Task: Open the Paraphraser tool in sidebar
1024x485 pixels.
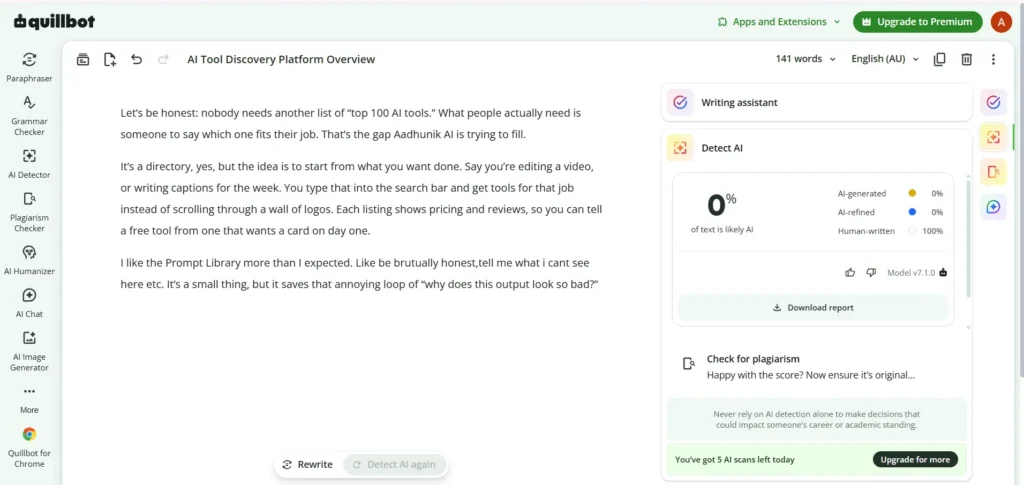Action: 29,68
